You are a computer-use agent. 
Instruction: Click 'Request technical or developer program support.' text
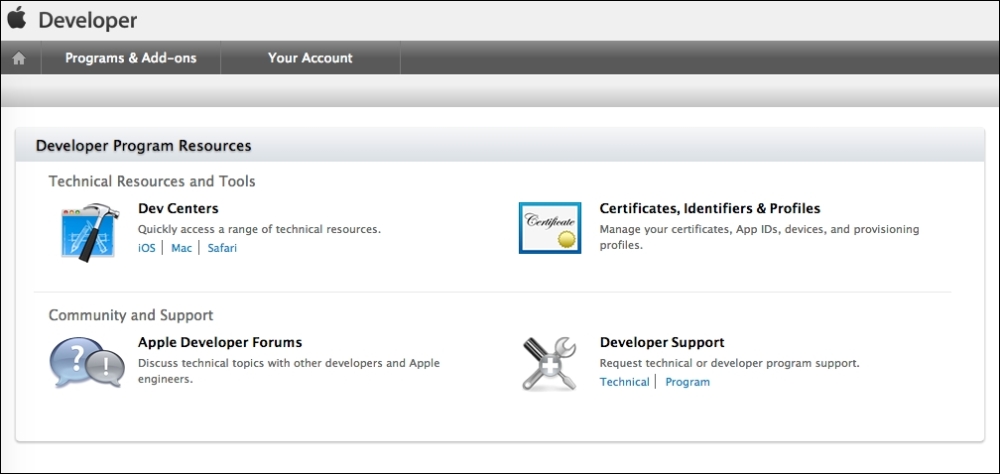coord(730,363)
